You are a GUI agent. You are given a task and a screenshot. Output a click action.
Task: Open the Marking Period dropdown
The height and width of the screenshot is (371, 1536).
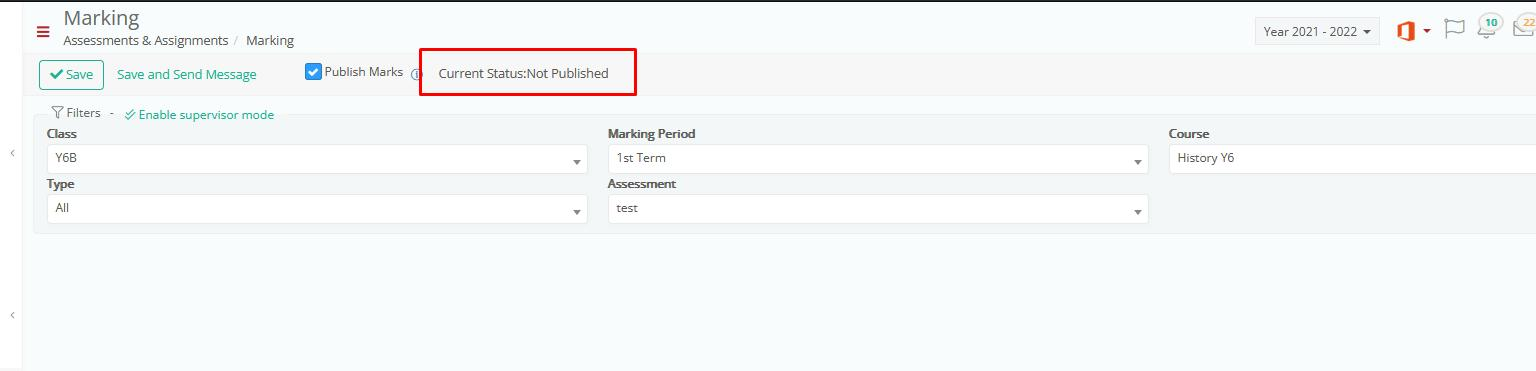click(878, 159)
